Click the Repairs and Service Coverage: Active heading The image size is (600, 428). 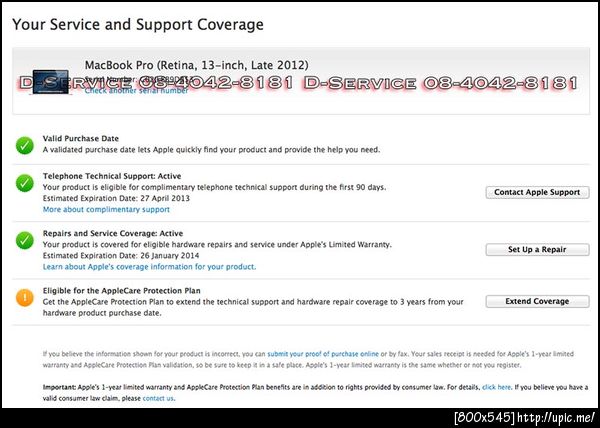click(113, 233)
